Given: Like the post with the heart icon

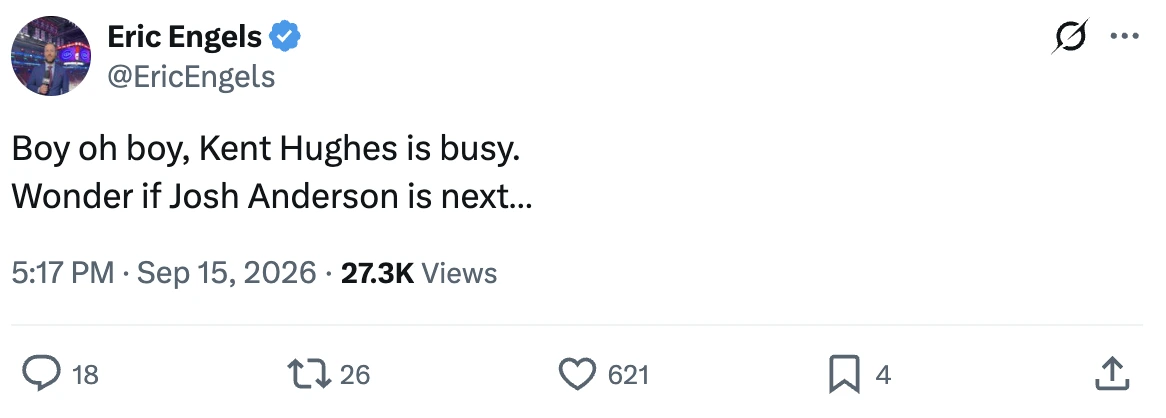Looking at the screenshot, I should click(577, 374).
